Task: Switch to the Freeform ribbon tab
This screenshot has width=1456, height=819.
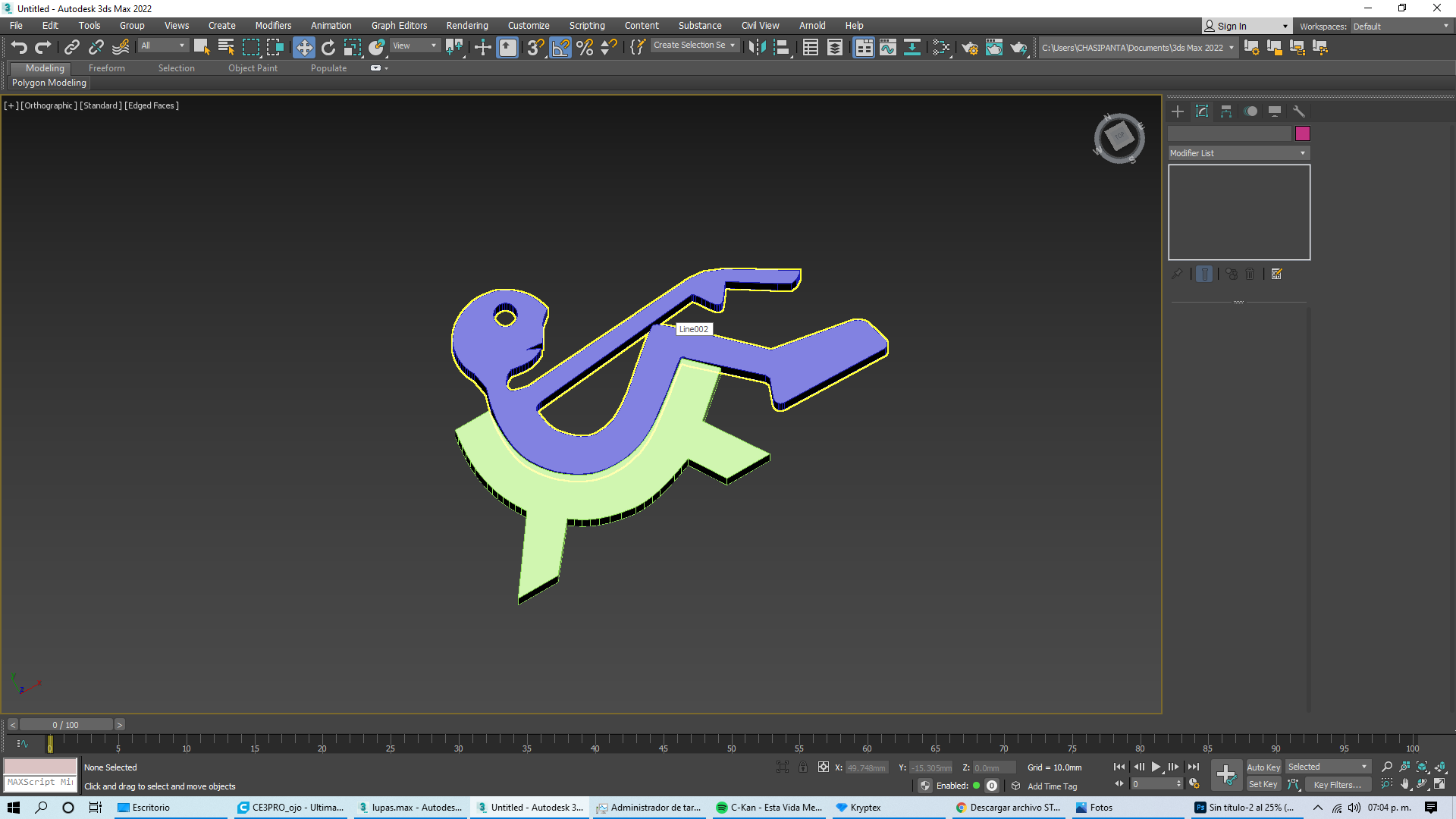Action: click(107, 68)
